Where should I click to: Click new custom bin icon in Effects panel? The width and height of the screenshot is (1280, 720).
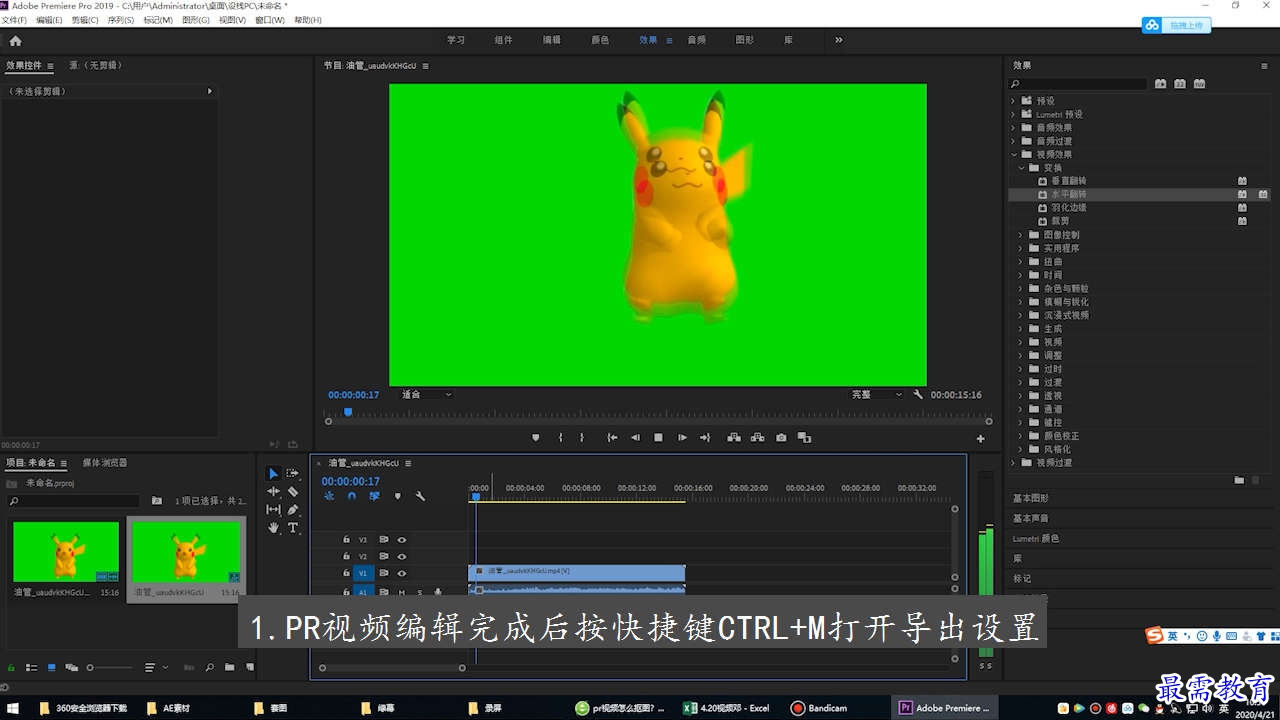[x=1239, y=480]
